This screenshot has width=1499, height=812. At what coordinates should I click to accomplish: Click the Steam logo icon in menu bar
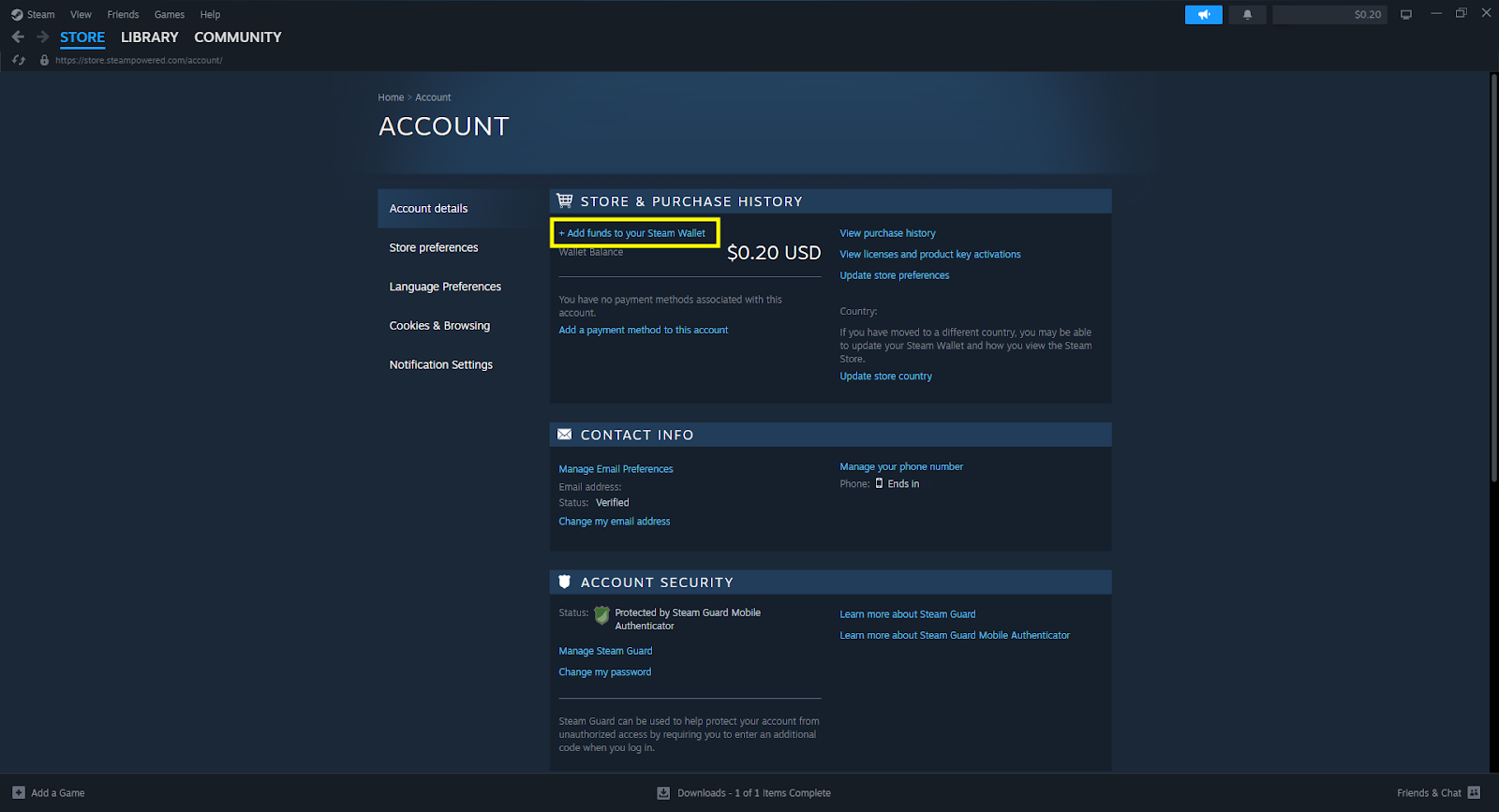point(17,15)
